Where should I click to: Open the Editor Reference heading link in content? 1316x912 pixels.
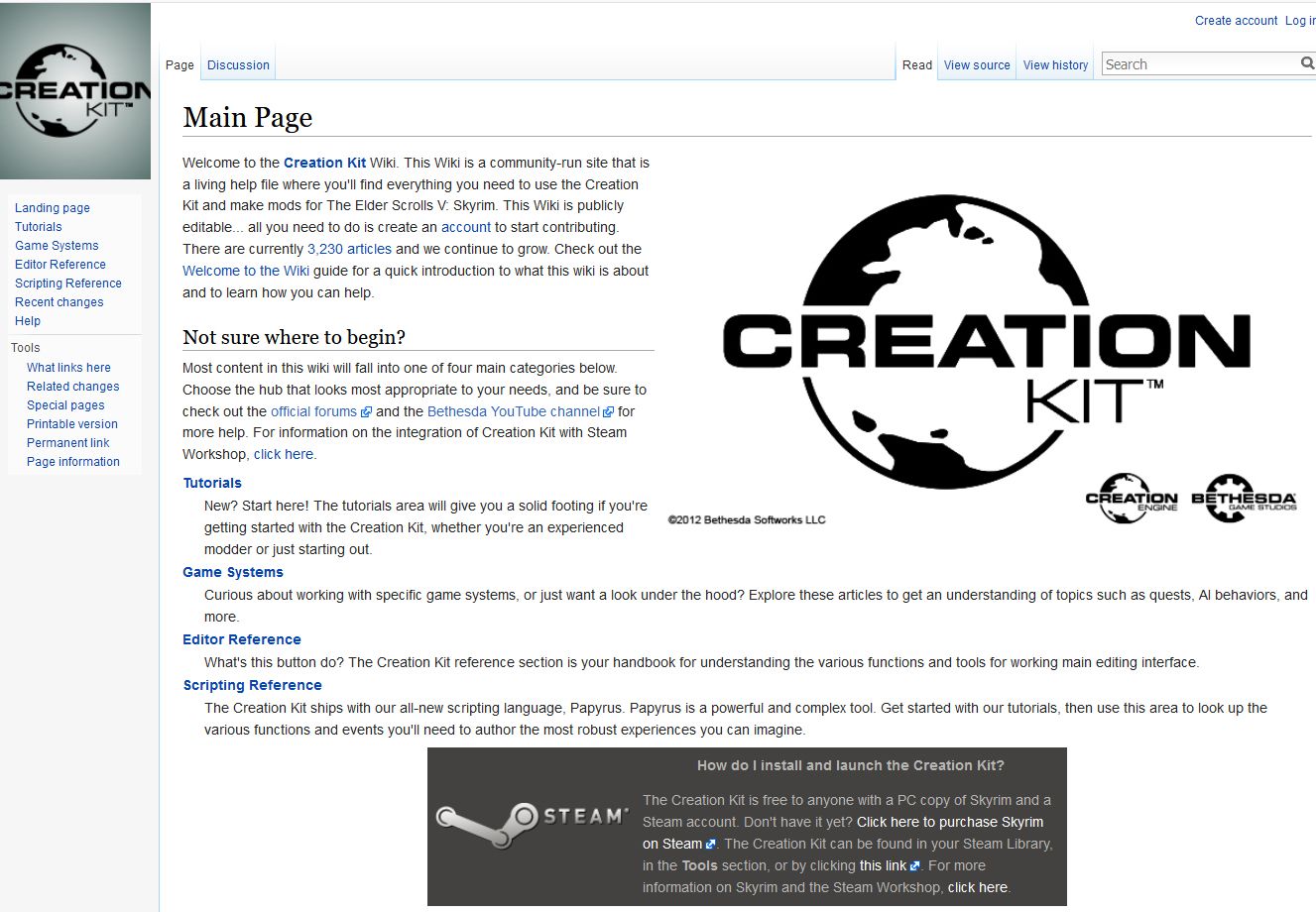pos(242,639)
